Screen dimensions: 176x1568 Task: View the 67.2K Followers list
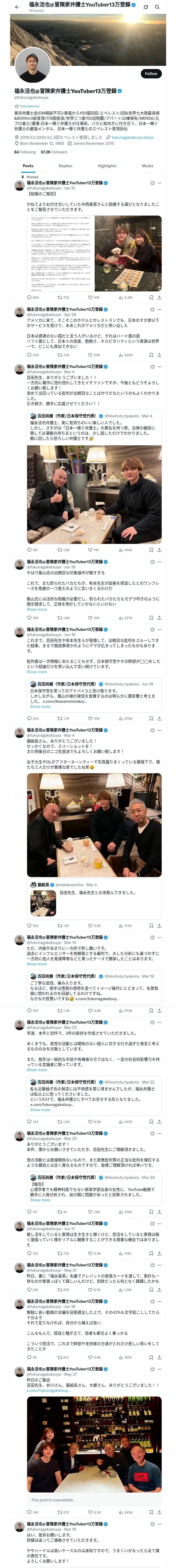pos(54,152)
